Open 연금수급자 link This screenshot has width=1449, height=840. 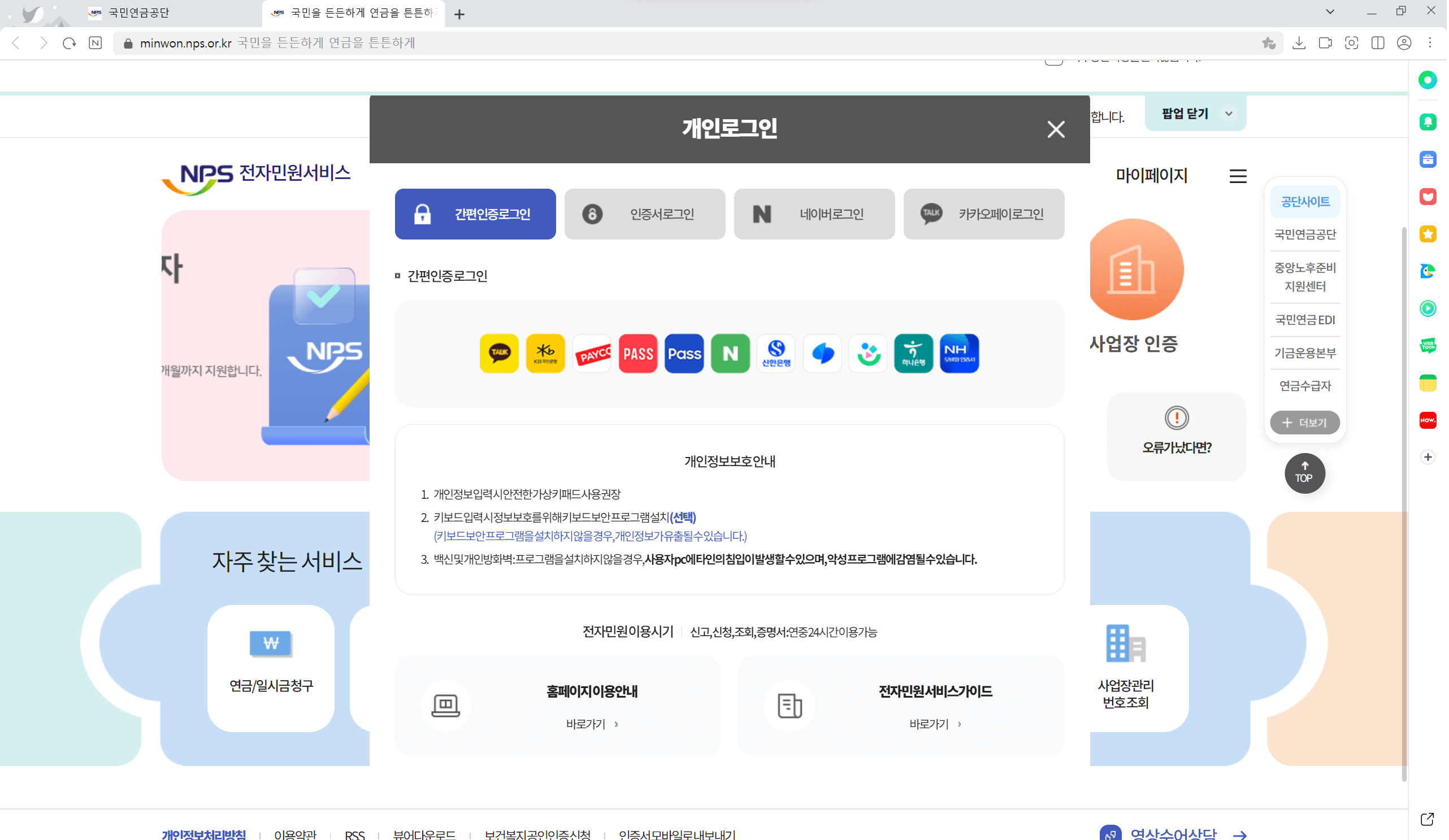[x=1305, y=386]
